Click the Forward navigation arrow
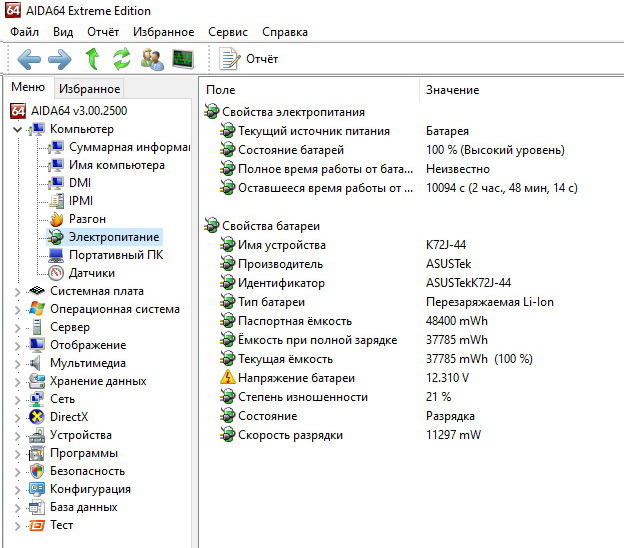The width and height of the screenshot is (624, 548). coord(60,59)
